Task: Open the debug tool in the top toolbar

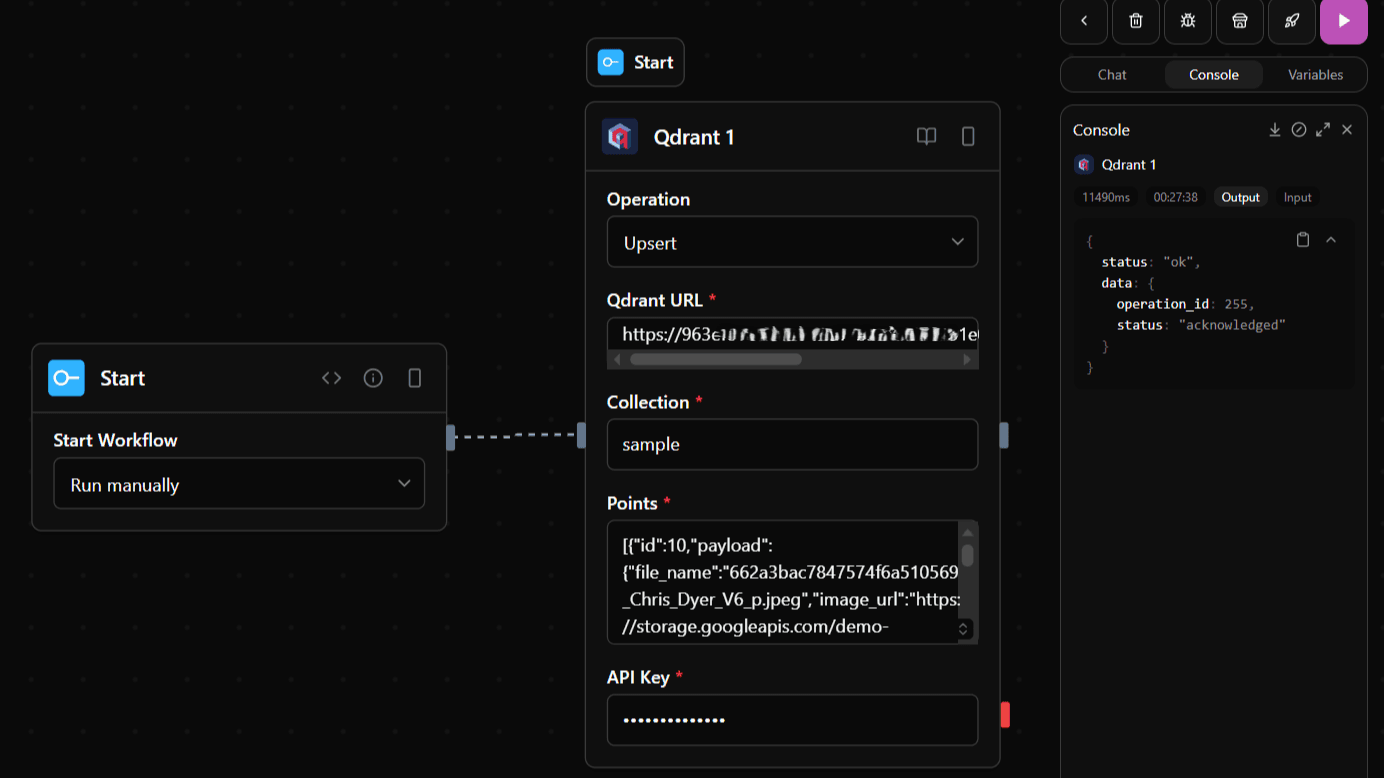Action: tap(1188, 21)
